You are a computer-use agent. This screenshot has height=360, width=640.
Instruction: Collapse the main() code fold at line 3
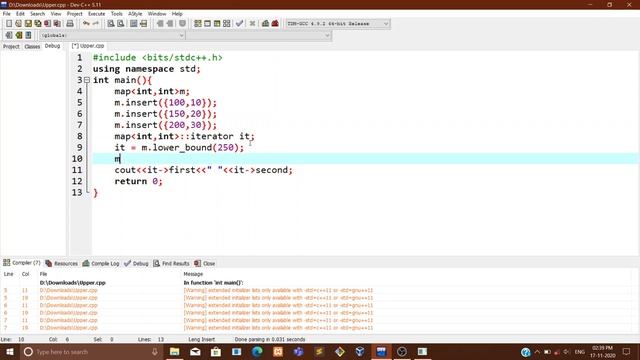point(87,80)
